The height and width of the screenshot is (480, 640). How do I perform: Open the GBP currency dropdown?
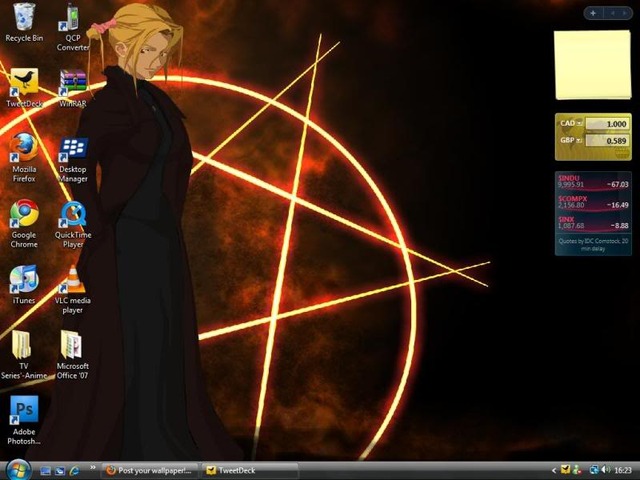[x=579, y=140]
